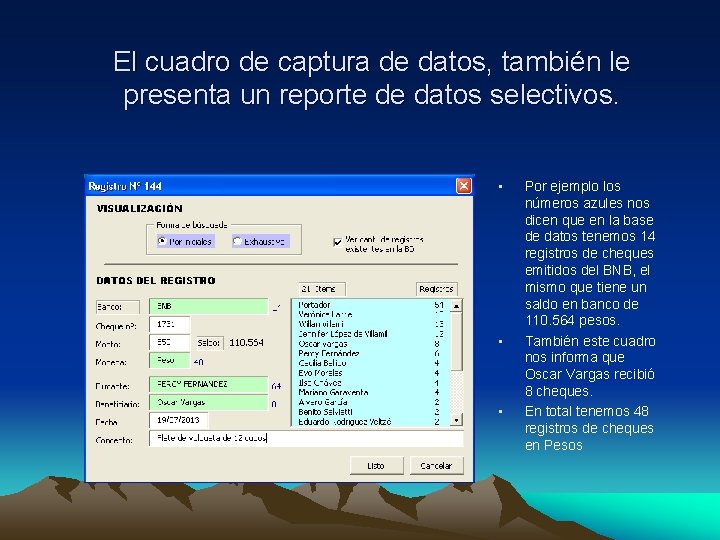Click the list scrollbar thumb

point(456,342)
